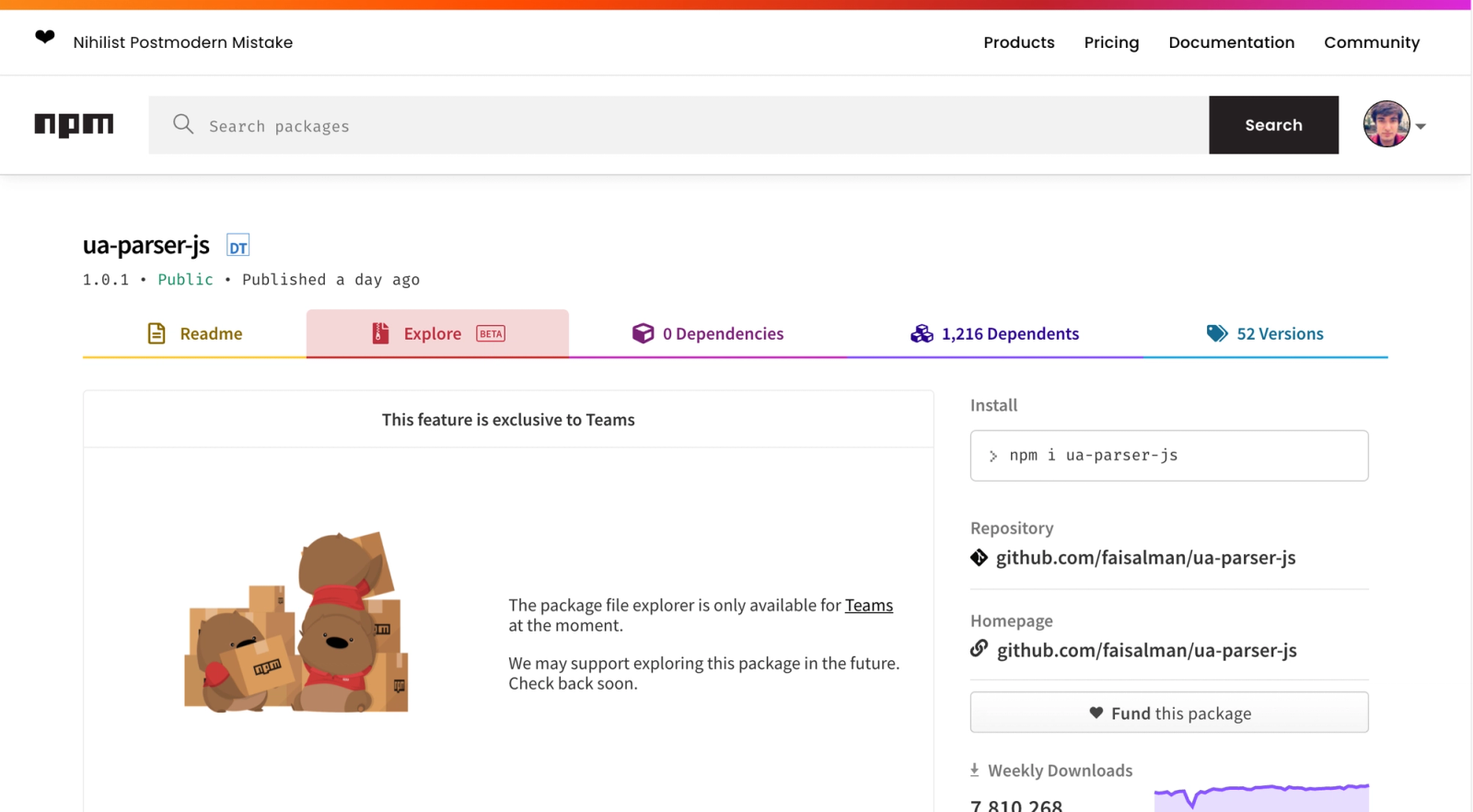Click the 1.0.1 version number
The height and width of the screenshot is (812, 1473).
point(106,279)
